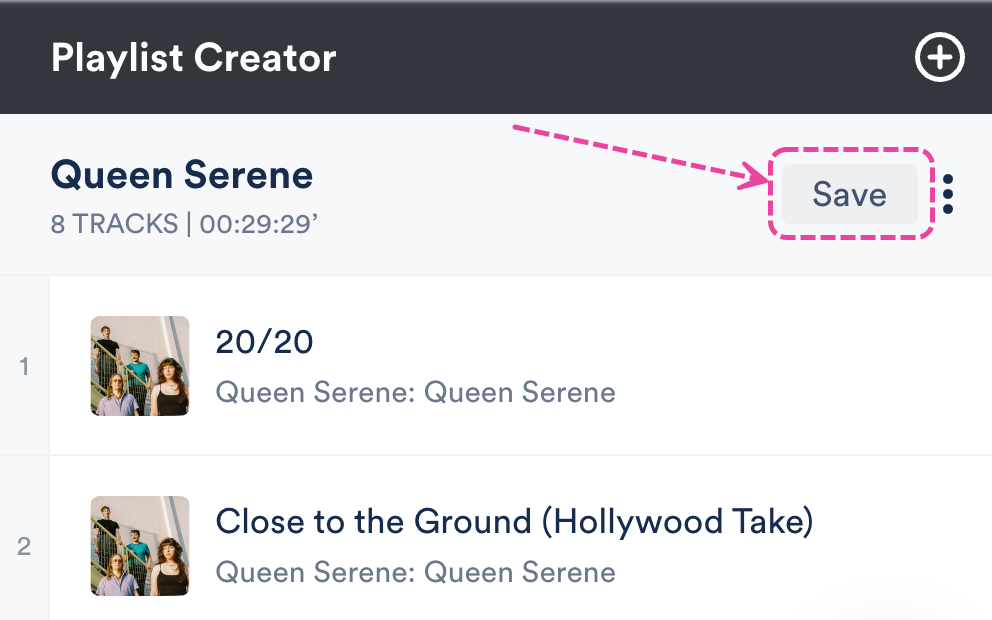Select the 20/20 track title

pos(264,343)
